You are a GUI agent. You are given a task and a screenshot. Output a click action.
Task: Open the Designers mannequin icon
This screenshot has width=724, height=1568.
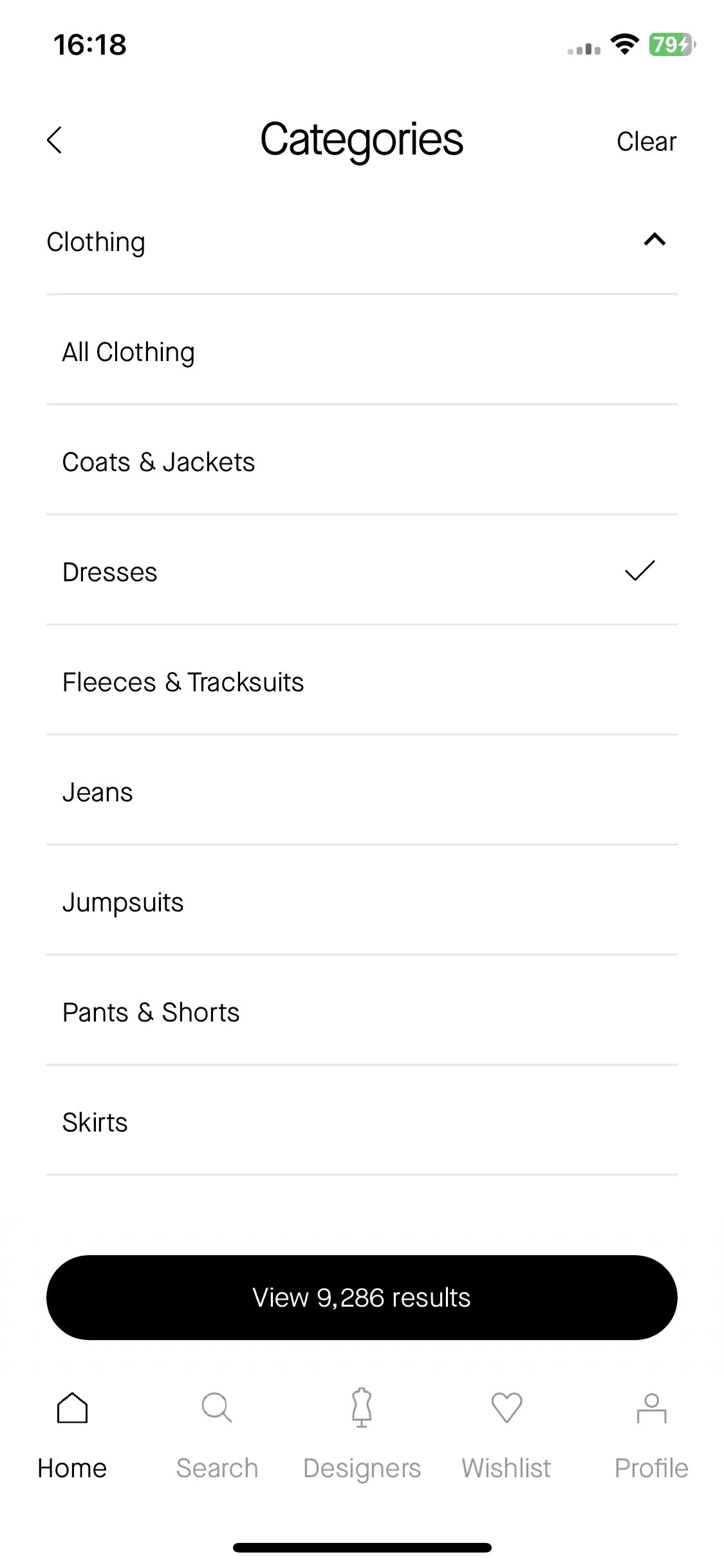(362, 1407)
